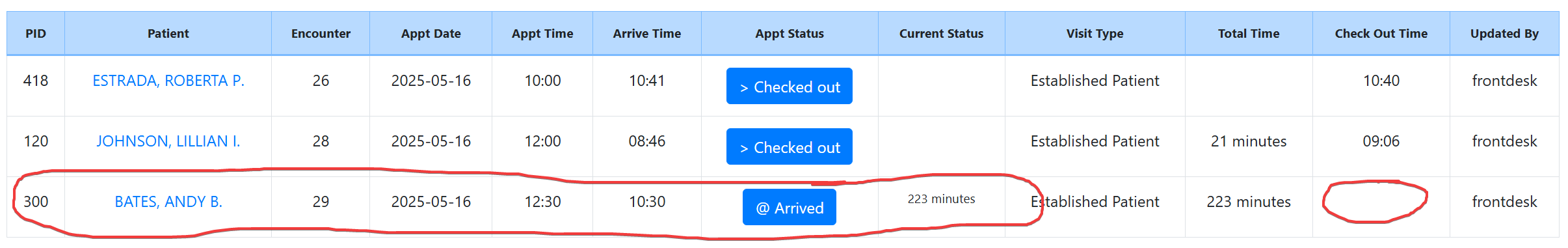The width and height of the screenshot is (1568, 248).
Task: Click the Total Time column header
Action: pyautogui.click(x=1249, y=33)
